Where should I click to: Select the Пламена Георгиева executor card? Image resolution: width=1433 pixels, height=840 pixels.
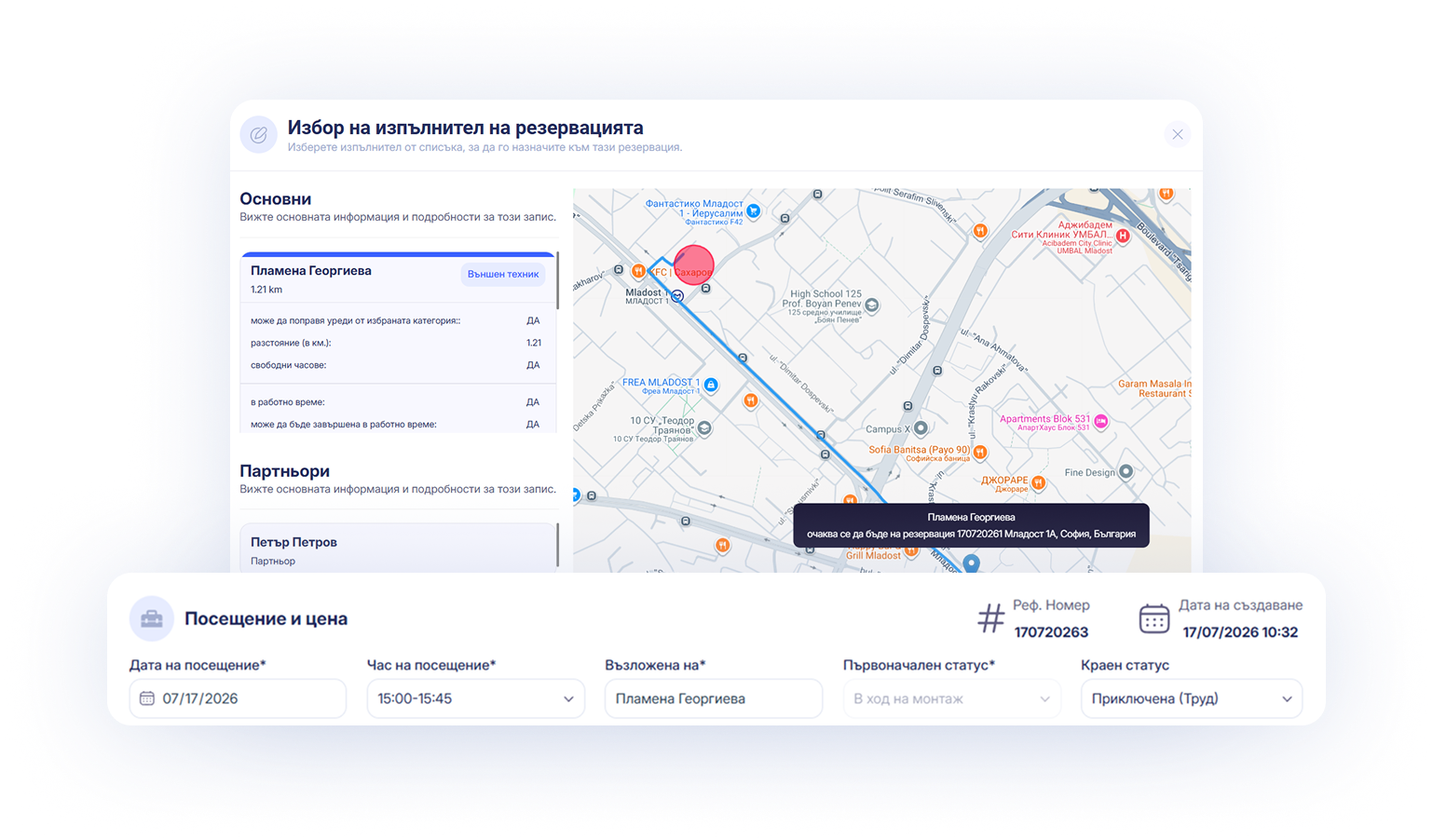point(398,343)
